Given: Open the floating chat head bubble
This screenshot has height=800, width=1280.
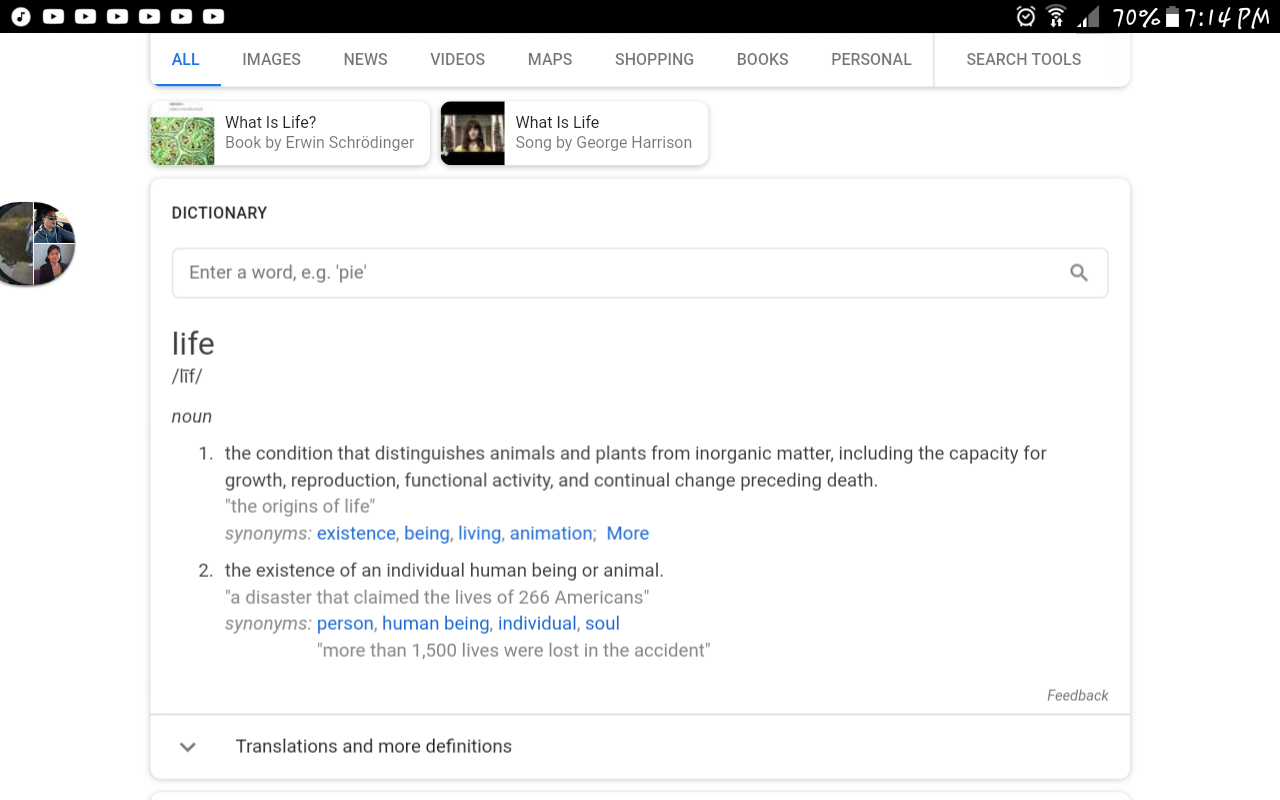Looking at the screenshot, I should point(37,244).
